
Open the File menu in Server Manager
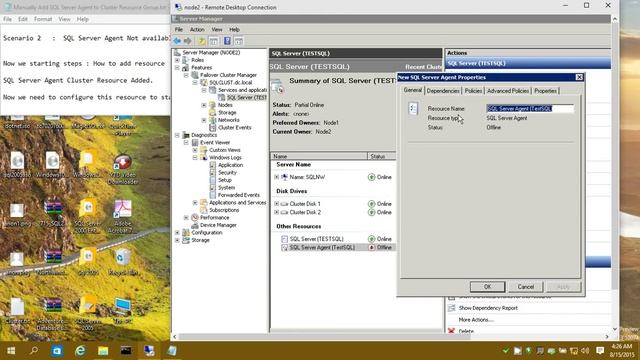tap(179, 29)
